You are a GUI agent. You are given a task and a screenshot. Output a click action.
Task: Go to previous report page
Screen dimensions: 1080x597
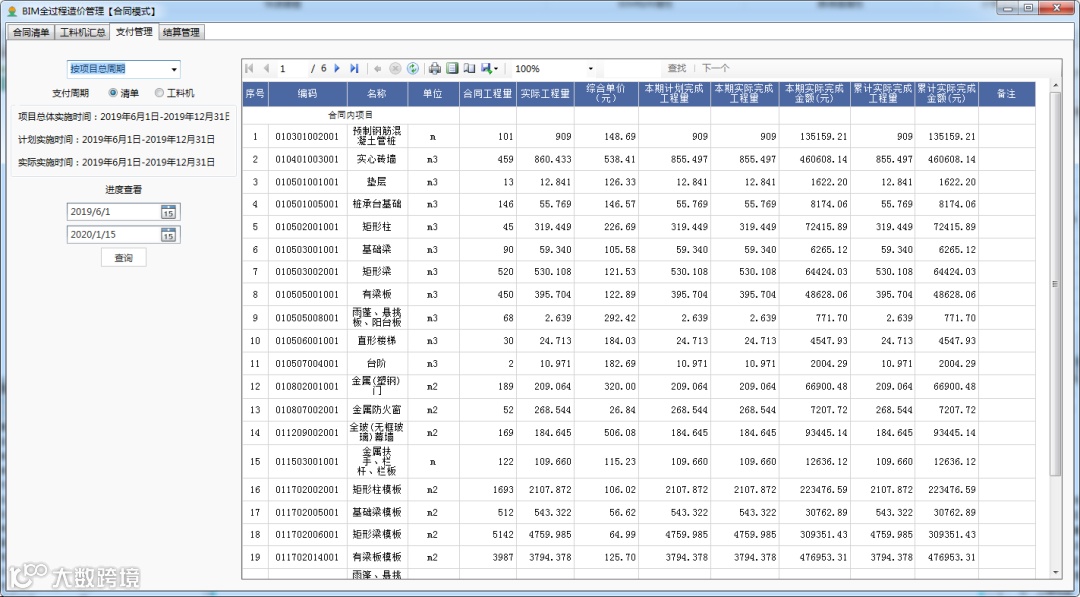[x=267, y=68]
